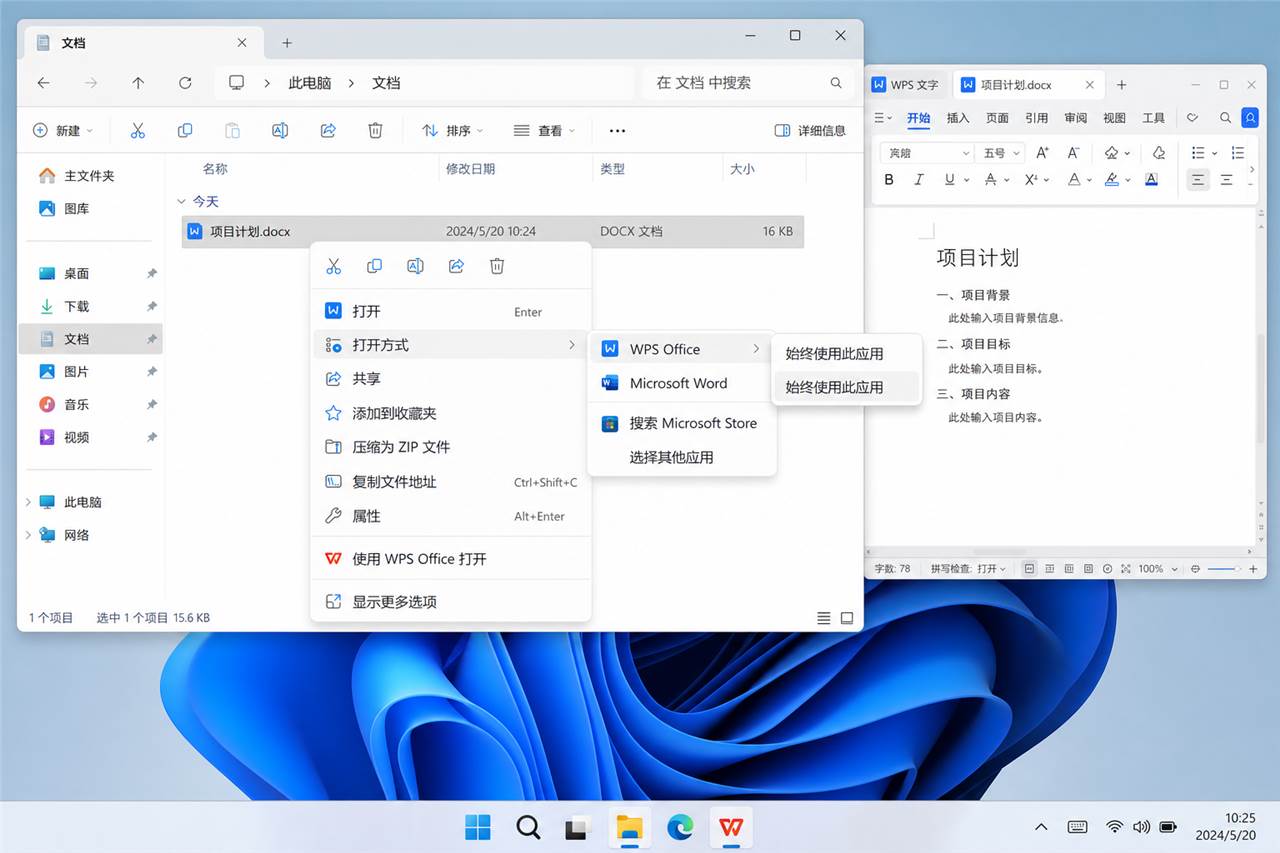Go back in Explorer navigation

pos(43,83)
